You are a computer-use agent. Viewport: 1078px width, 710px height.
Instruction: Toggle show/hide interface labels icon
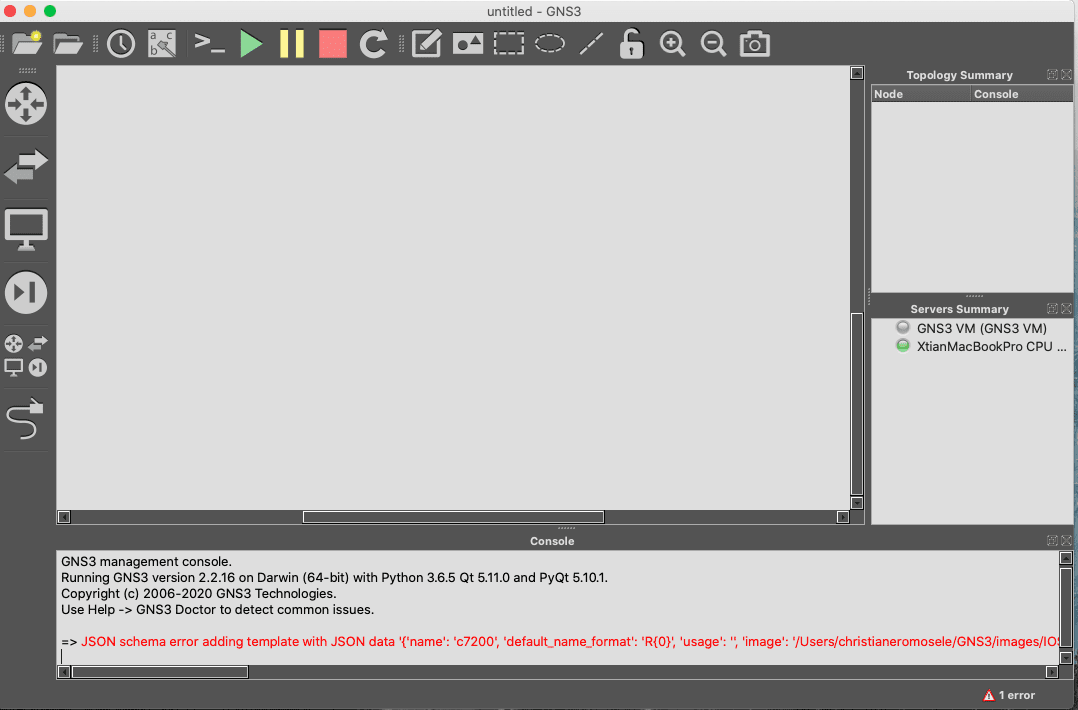[x=162, y=44]
